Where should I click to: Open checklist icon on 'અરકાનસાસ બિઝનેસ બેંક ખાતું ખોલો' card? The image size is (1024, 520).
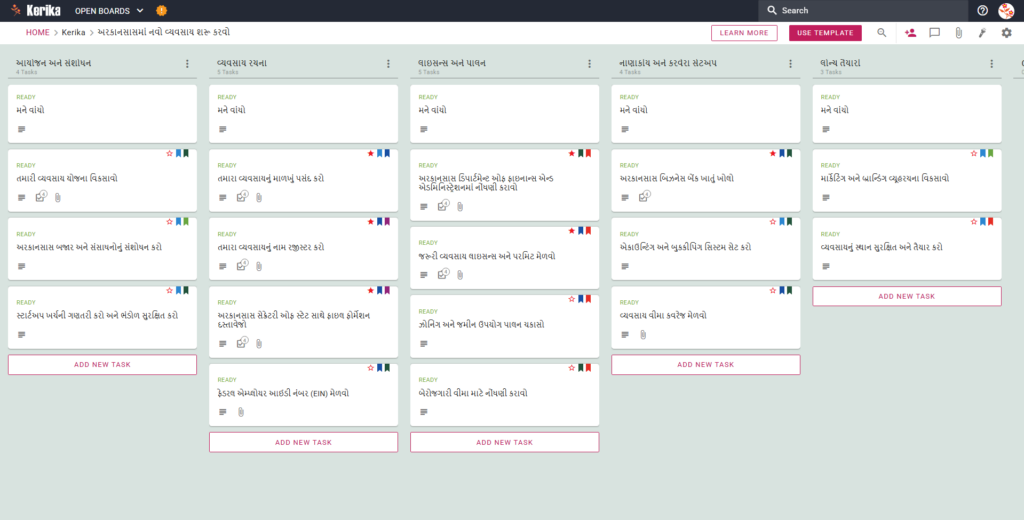pos(645,197)
